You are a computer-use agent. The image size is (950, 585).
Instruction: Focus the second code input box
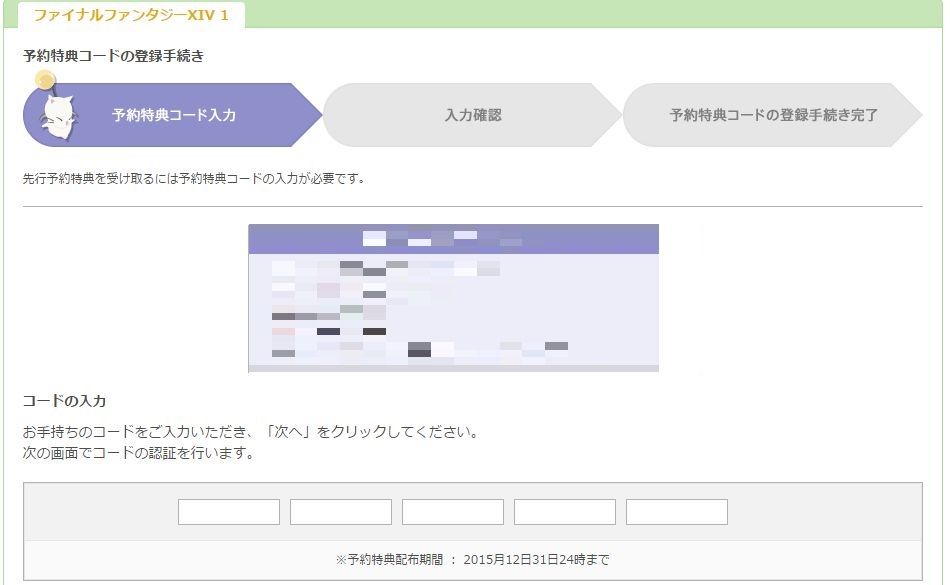click(x=341, y=512)
